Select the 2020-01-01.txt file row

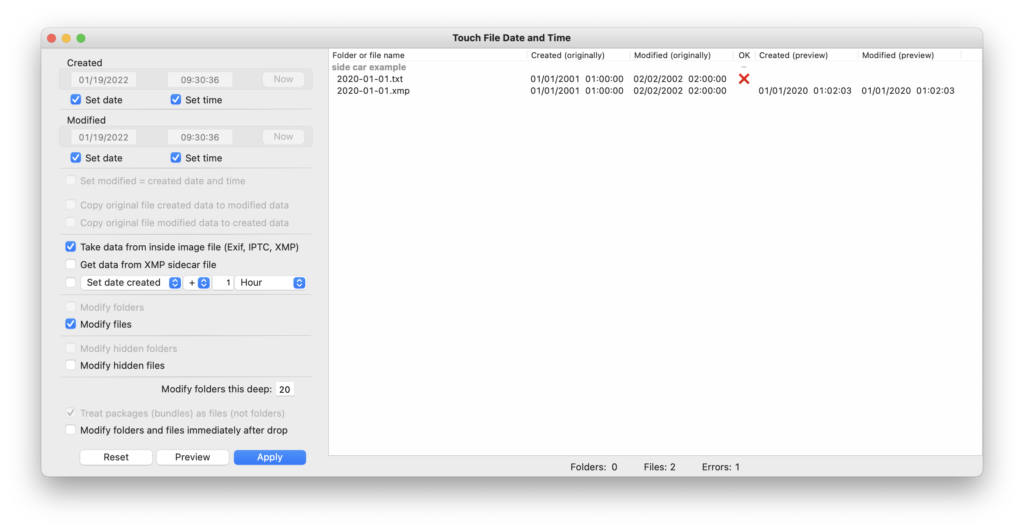pos(370,79)
